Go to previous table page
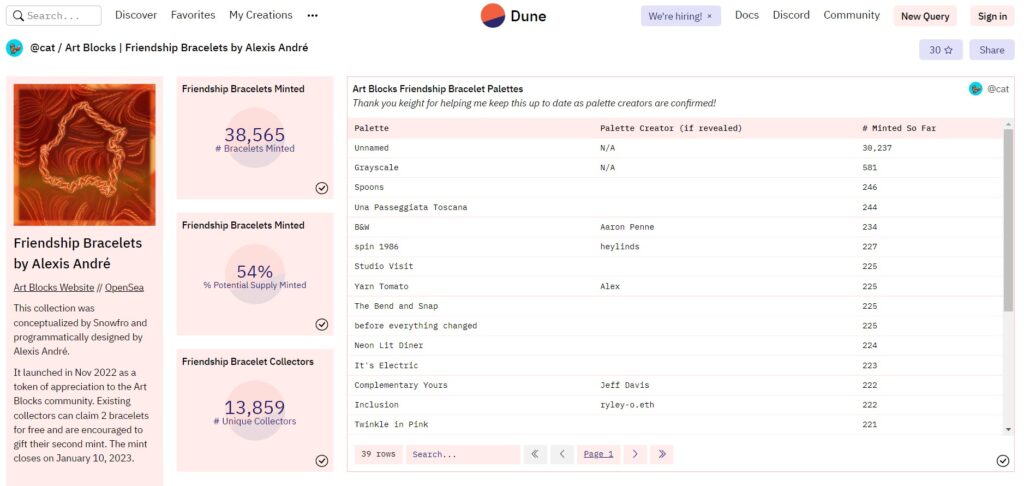This screenshot has height=486, width=1024. pyautogui.click(x=562, y=454)
